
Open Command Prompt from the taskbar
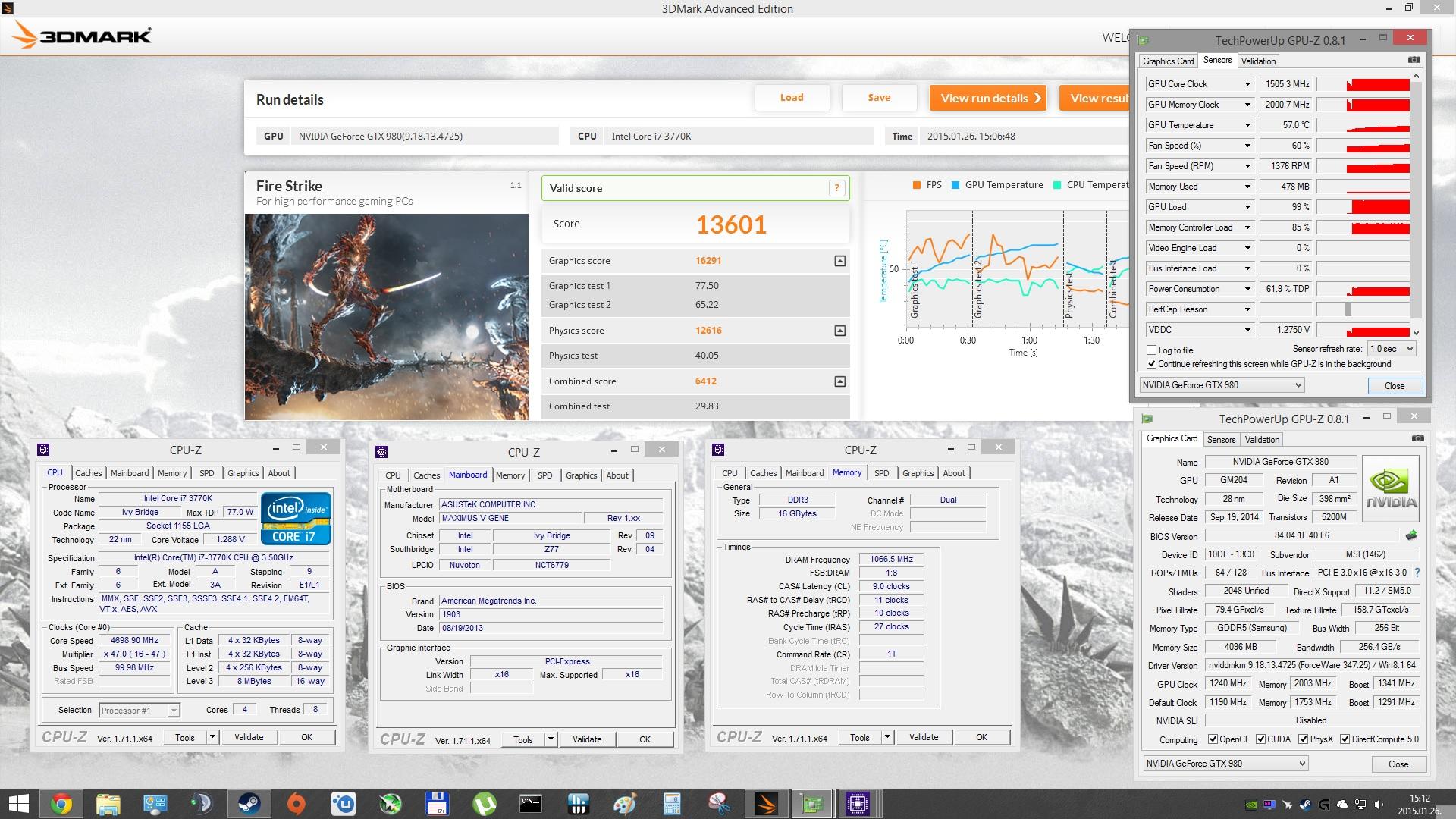531,804
